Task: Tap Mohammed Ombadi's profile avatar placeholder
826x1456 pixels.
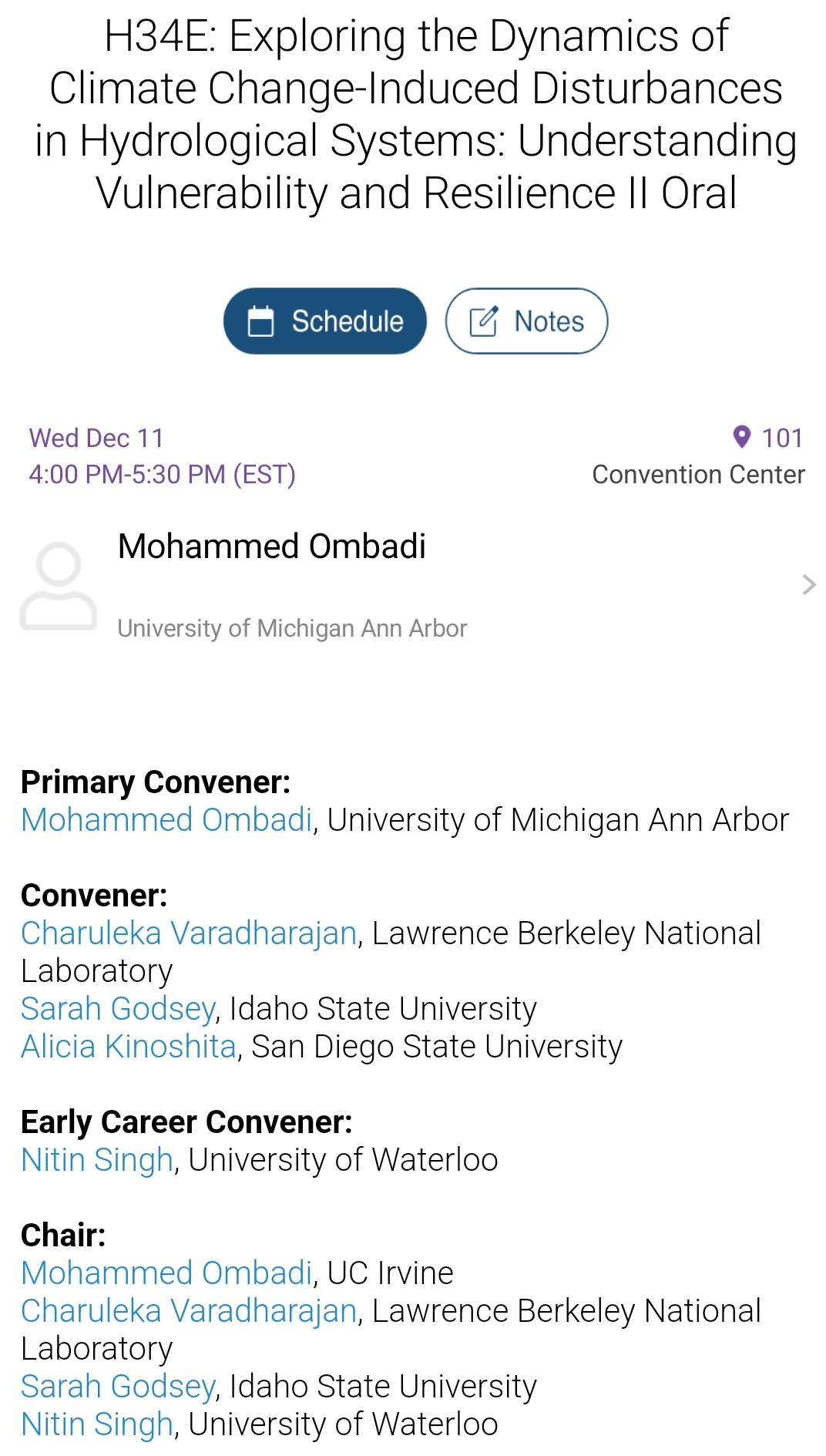Action: 59,586
